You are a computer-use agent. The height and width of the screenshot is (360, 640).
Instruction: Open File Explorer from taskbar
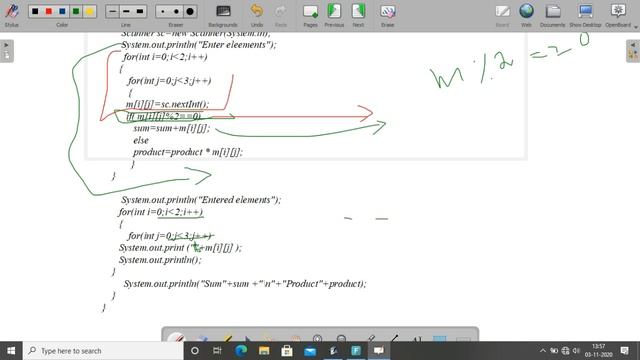[264, 351]
